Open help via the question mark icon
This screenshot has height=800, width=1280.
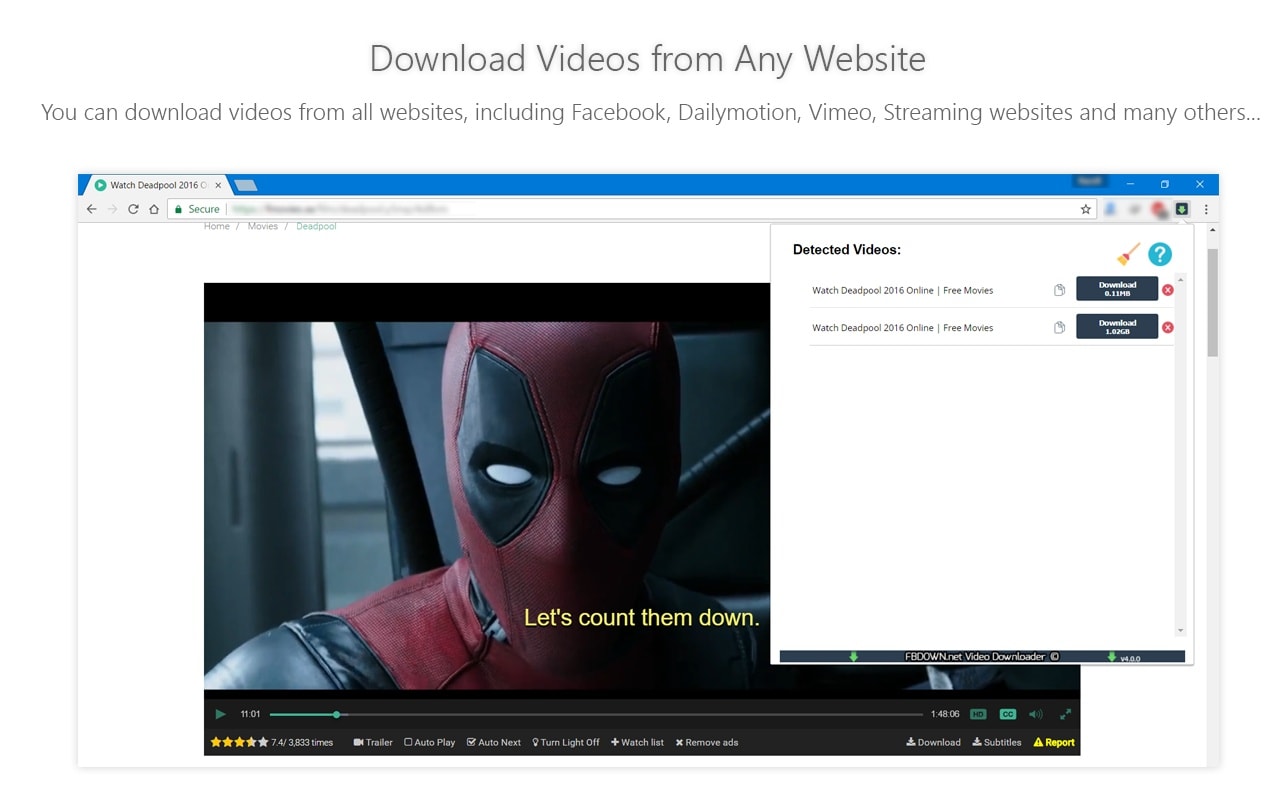1159,254
